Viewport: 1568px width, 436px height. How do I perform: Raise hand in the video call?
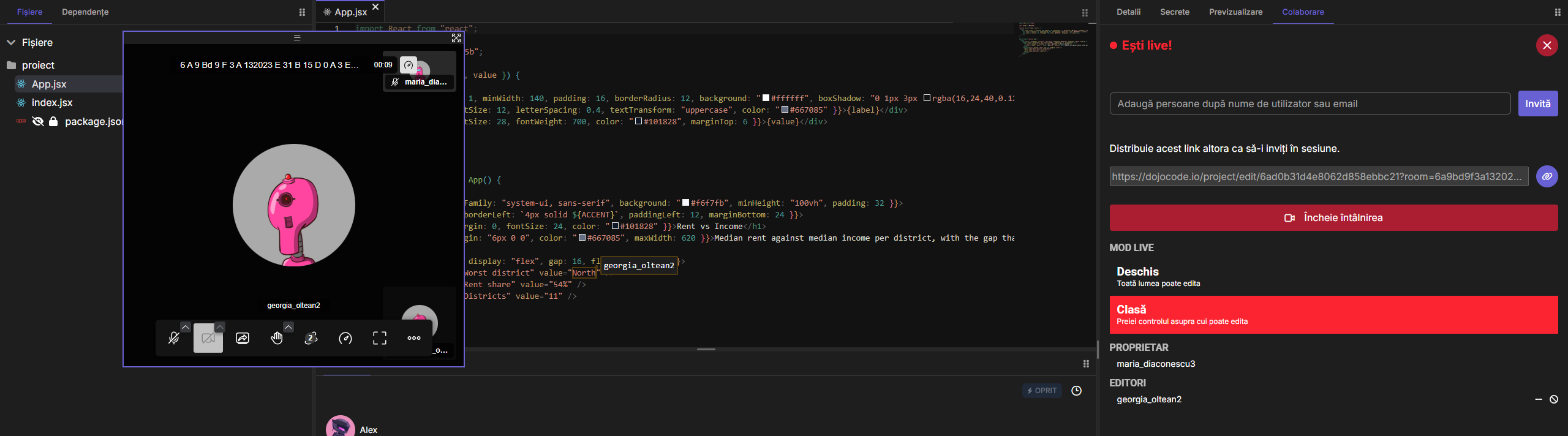click(x=277, y=338)
